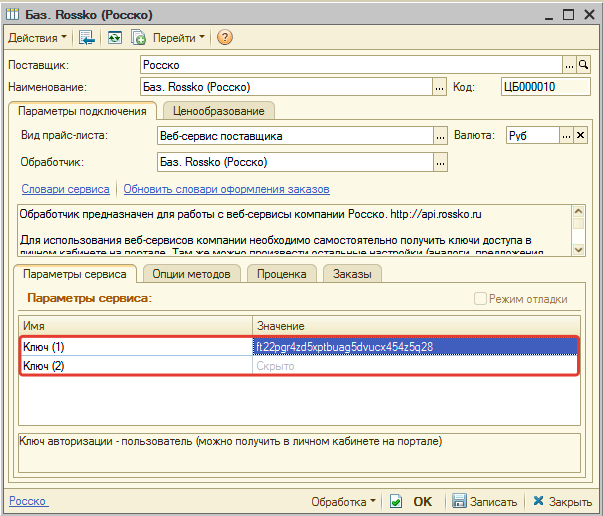The width and height of the screenshot is (603, 516).
Task: Click the Валюта field with Руб
Action: coord(533,136)
